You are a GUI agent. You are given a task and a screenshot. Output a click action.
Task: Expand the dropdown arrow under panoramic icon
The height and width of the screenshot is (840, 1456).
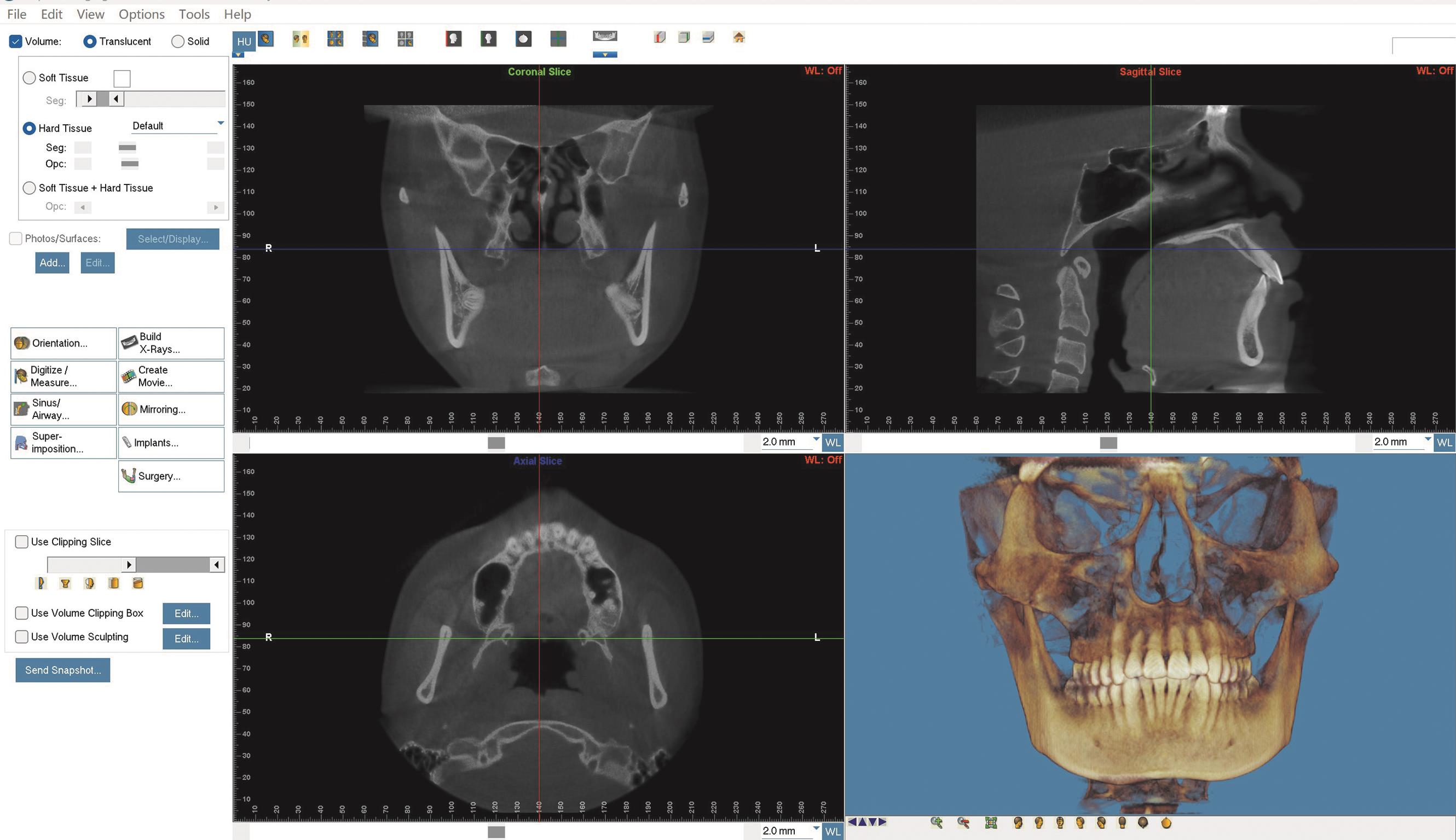click(x=604, y=55)
